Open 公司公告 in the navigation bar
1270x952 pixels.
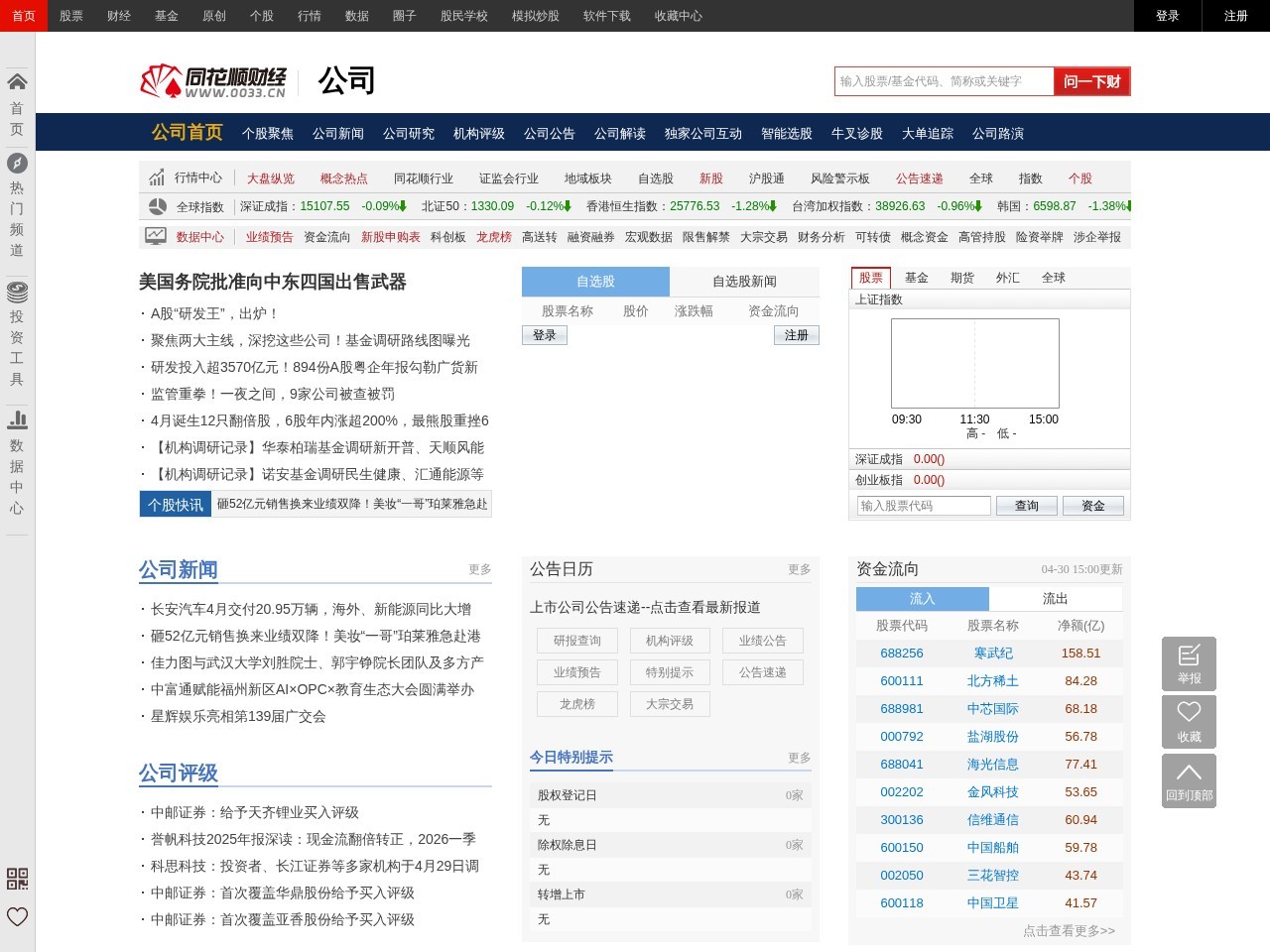point(550,133)
